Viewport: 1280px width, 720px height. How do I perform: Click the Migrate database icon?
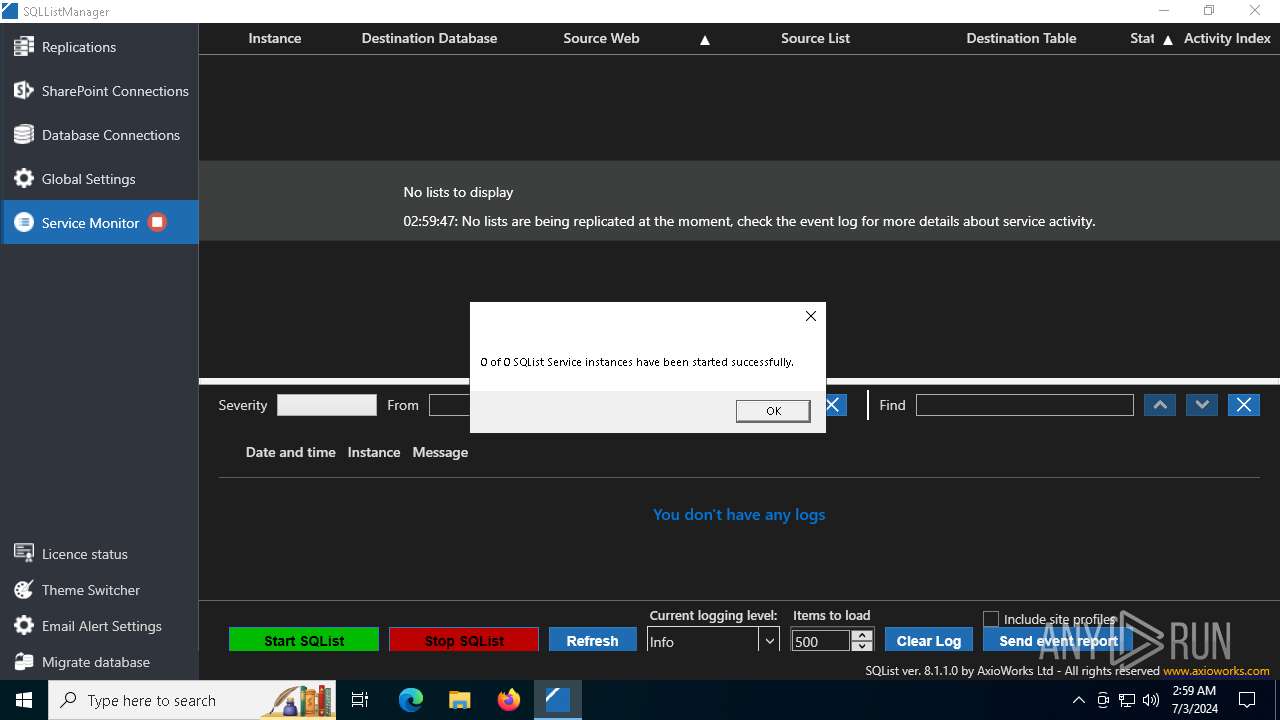pyautogui.click(x=23, y=661)
